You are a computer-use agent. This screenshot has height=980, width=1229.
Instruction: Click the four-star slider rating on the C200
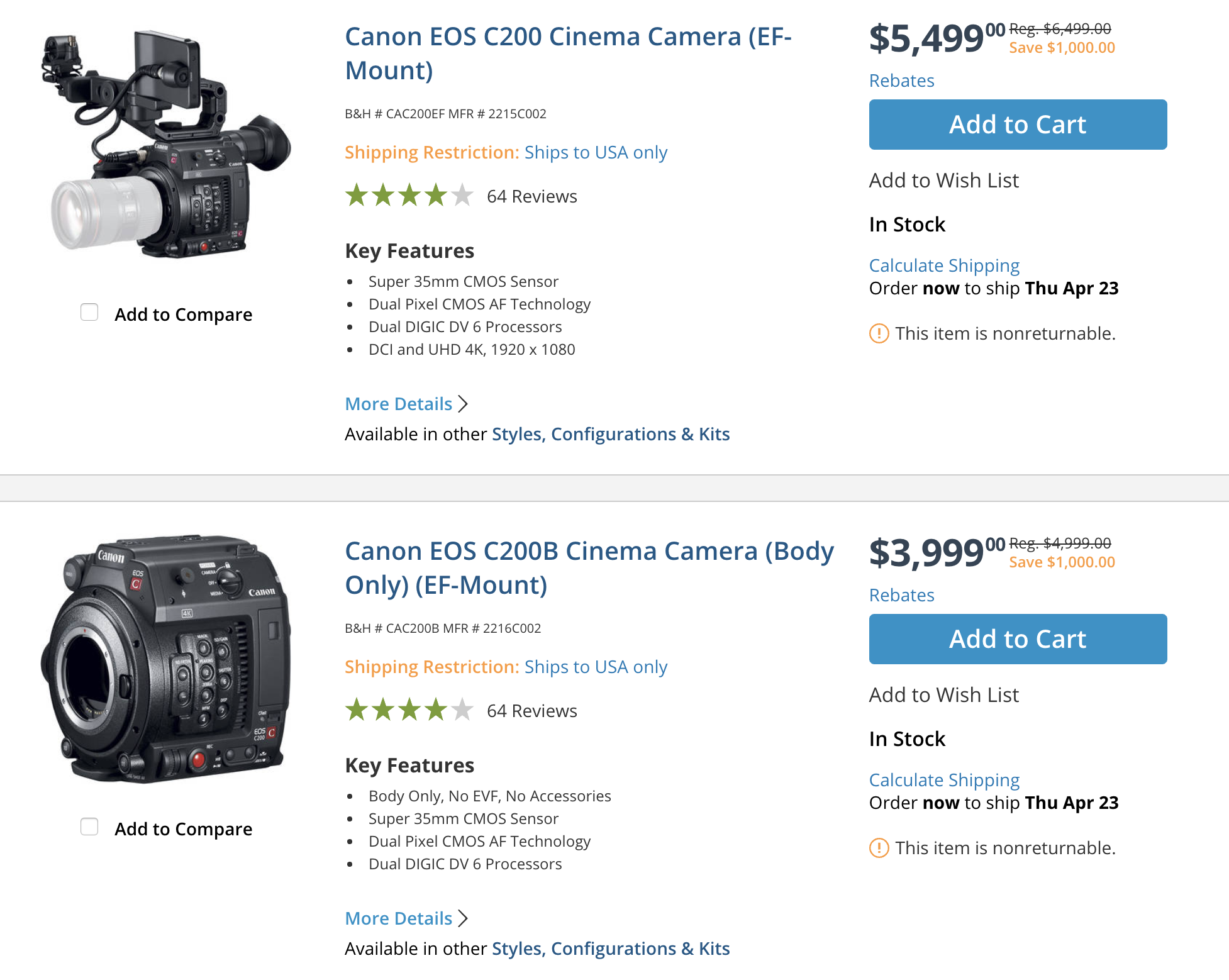tap(408, 196)
